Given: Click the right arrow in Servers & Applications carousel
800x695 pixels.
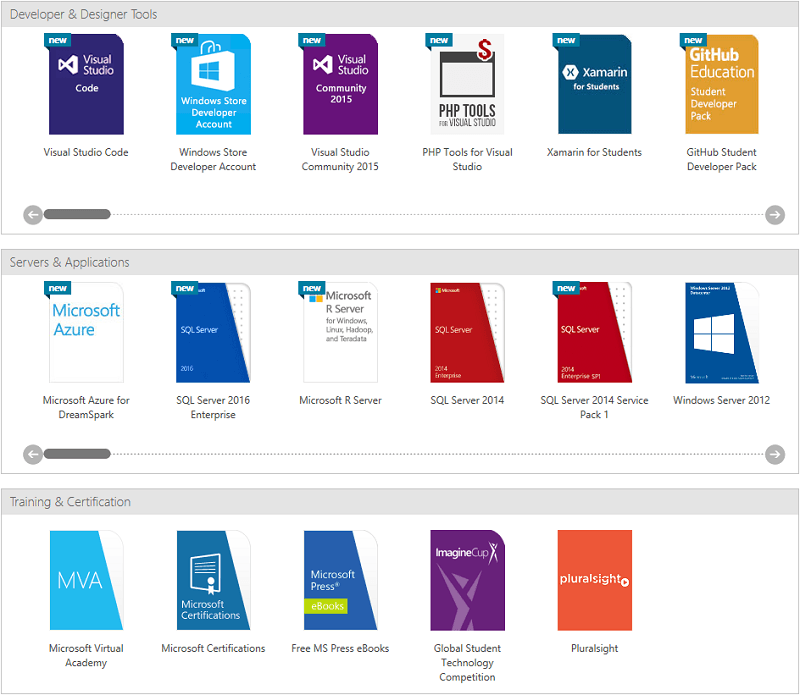Looking at the screenshot, I should [774, 454].
